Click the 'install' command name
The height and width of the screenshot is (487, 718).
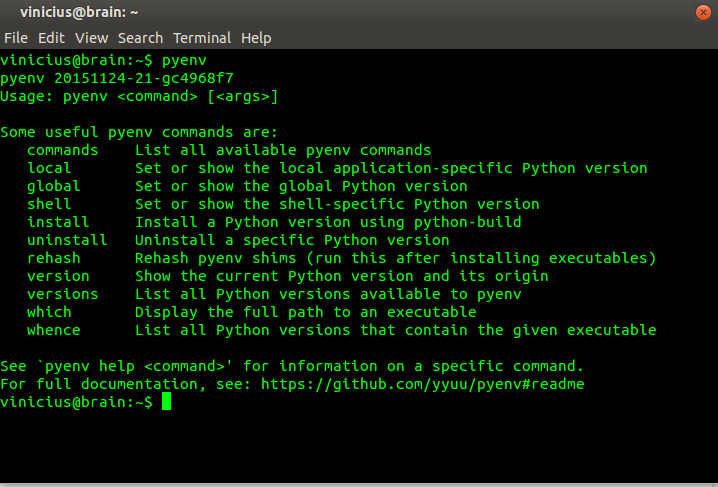(58, 222)
